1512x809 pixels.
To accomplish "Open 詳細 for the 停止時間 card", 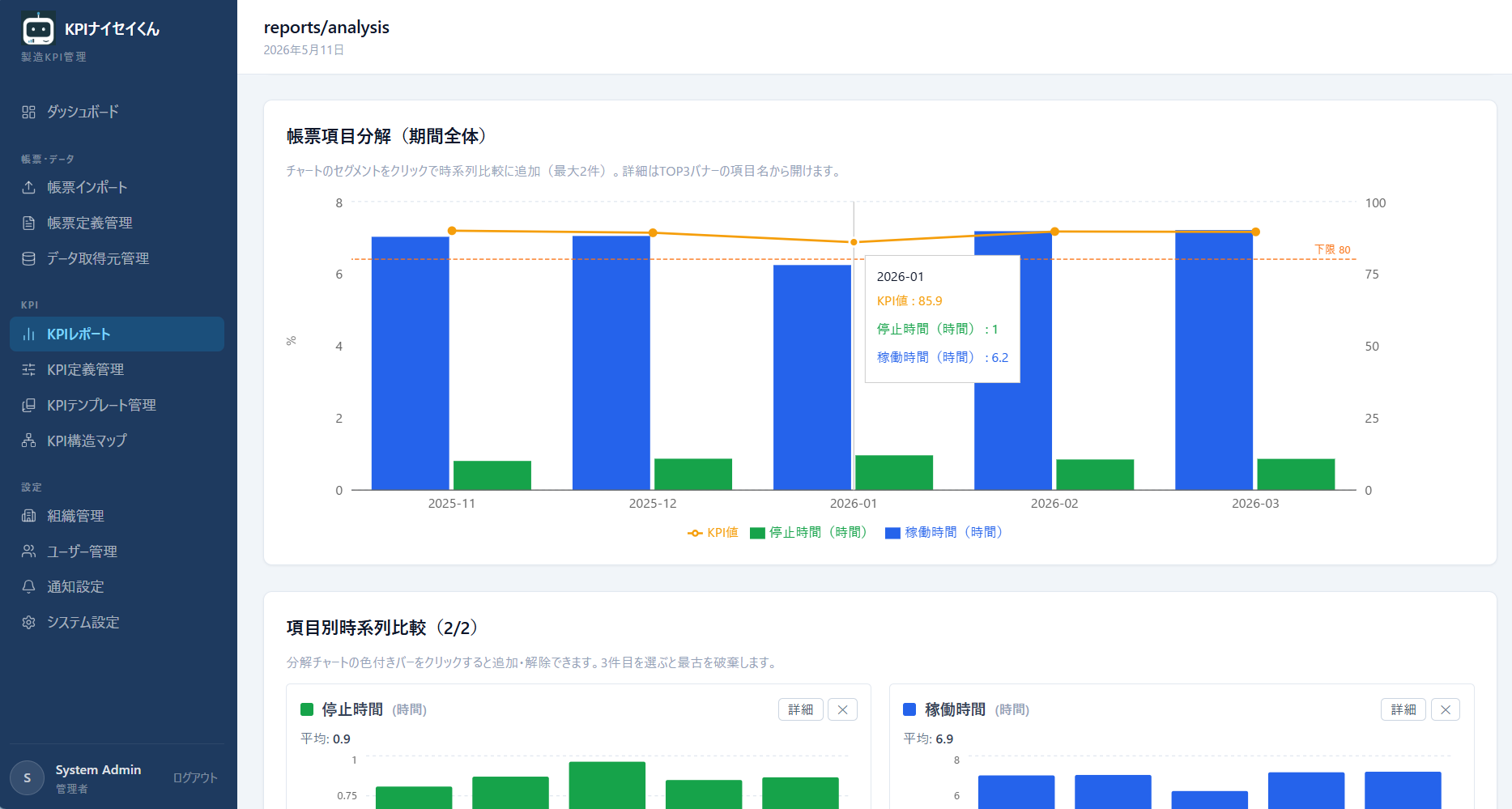I will [x=800, y=709].
